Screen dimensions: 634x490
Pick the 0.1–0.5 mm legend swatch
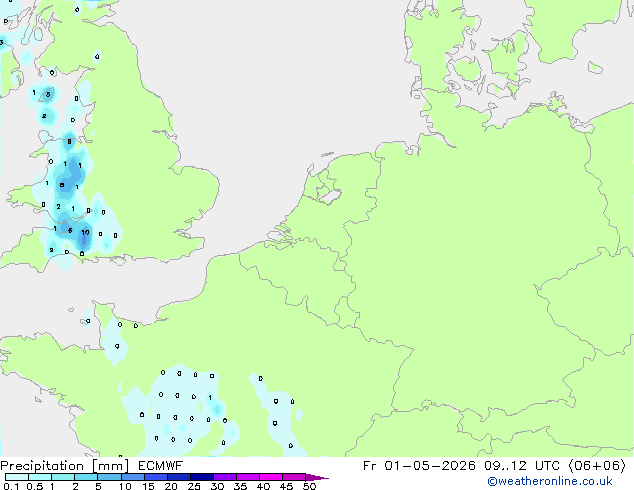coord(17,477)
